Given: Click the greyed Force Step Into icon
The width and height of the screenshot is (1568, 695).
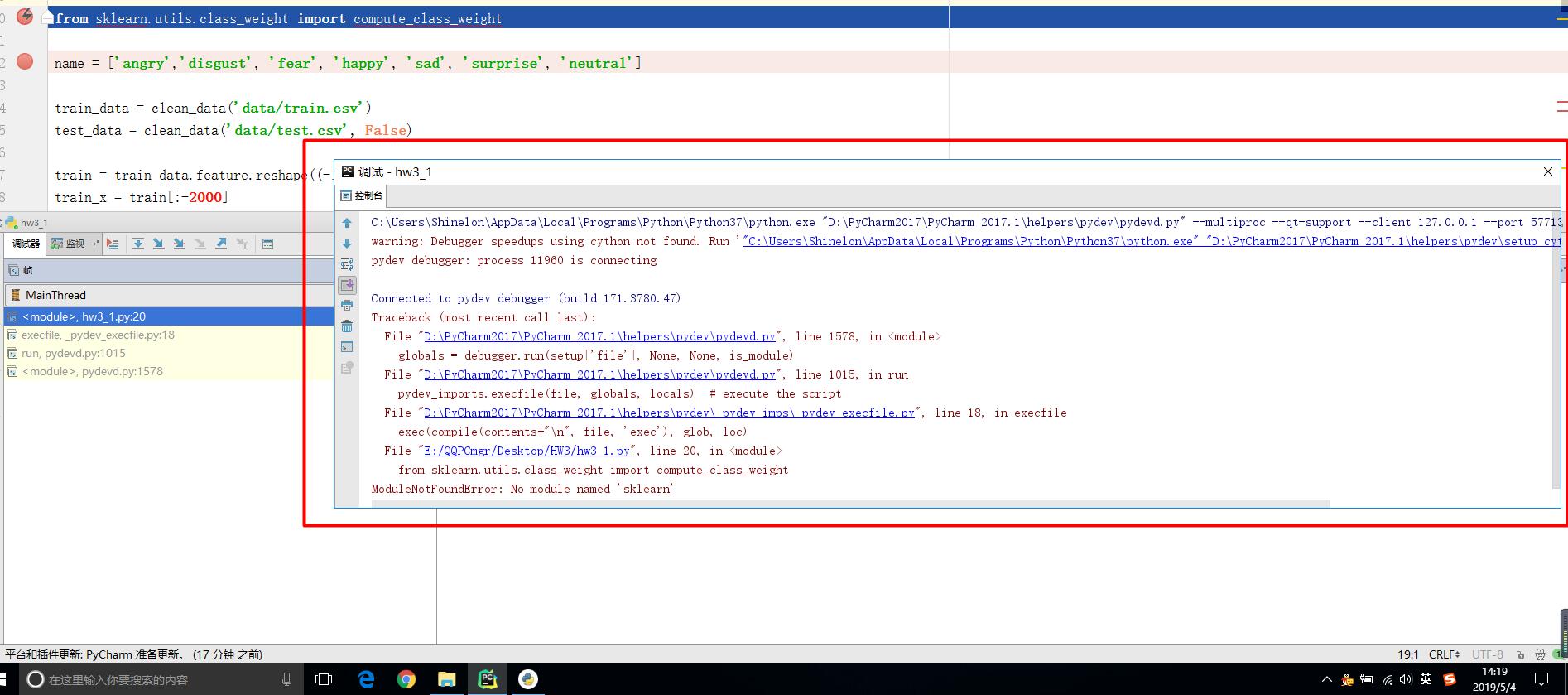Looking at the screenshot, I should pyautogui.click(x=200, y=244).
